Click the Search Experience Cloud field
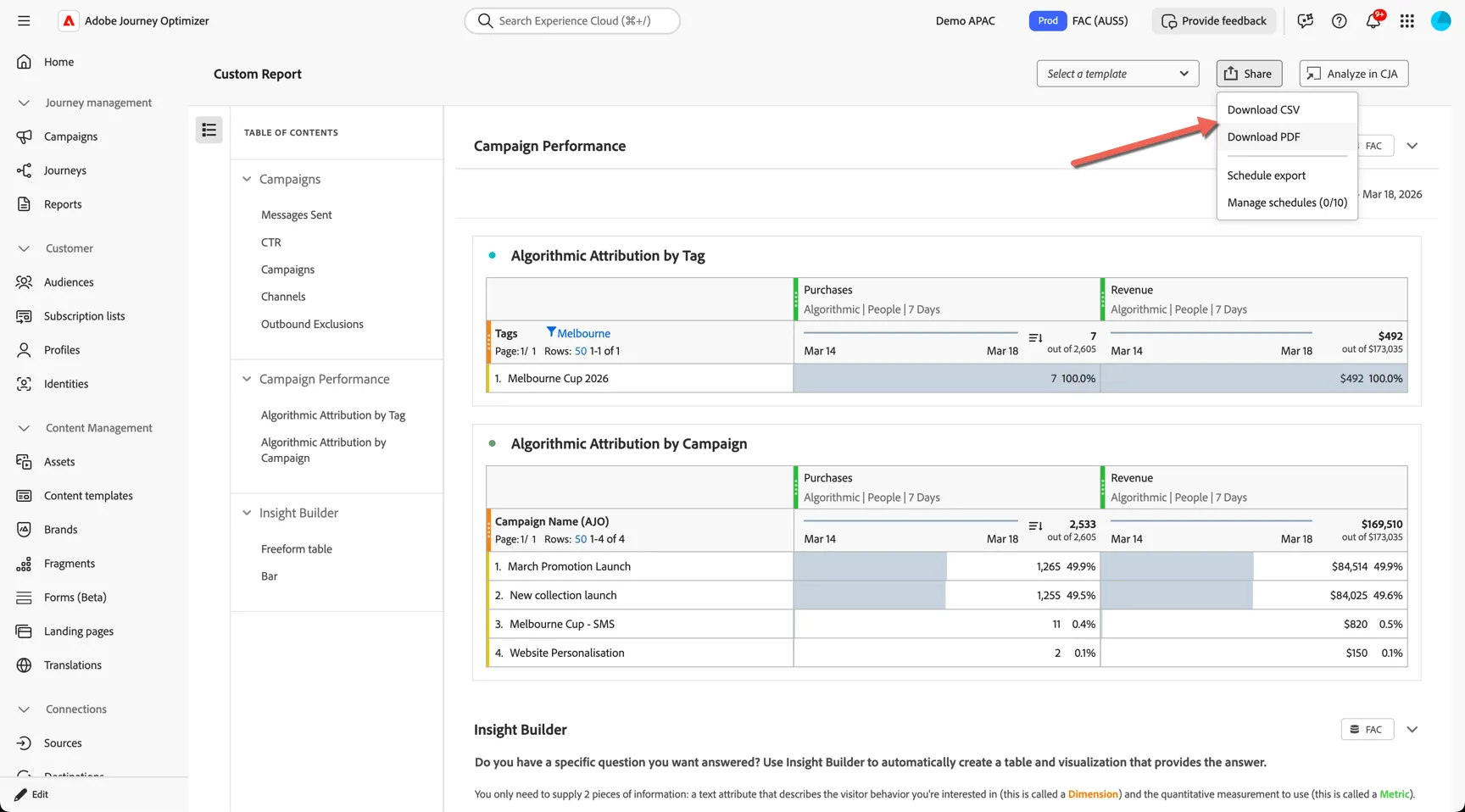Viewport: 1465px width, 812px height. (x=572, y=20)
